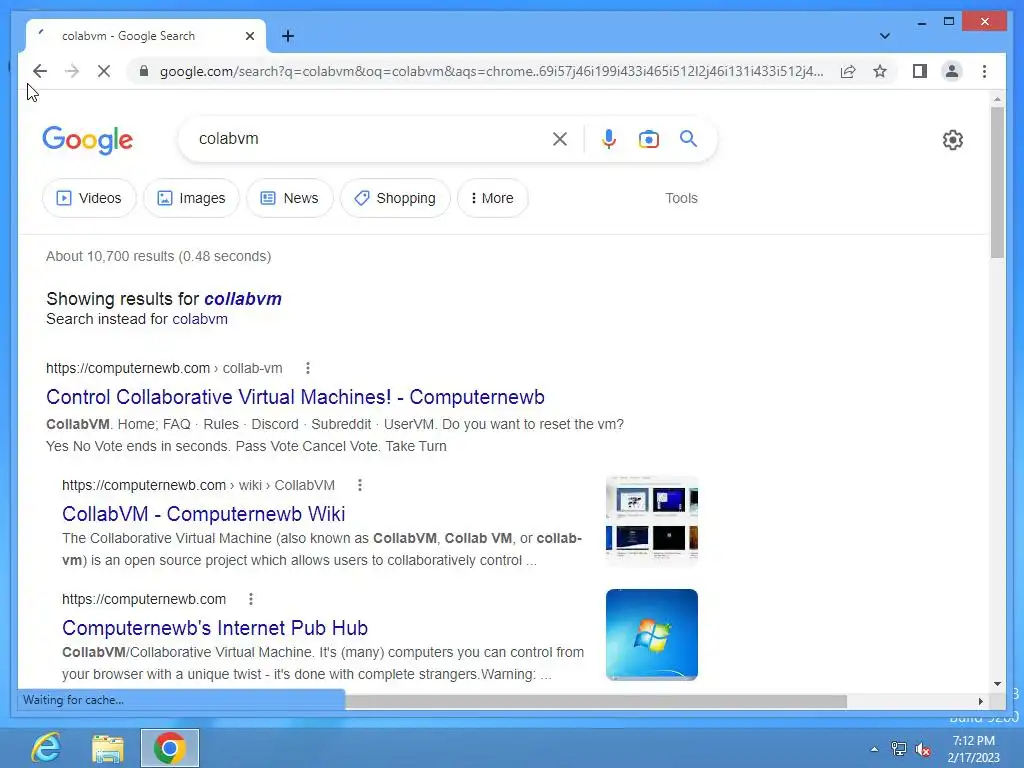Open a new tab with plus

tap(288, 36)
